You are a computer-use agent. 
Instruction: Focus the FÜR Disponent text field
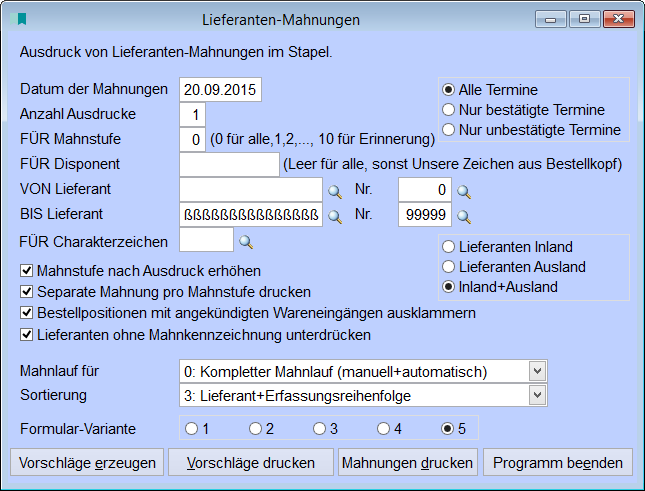click(229, 164)
